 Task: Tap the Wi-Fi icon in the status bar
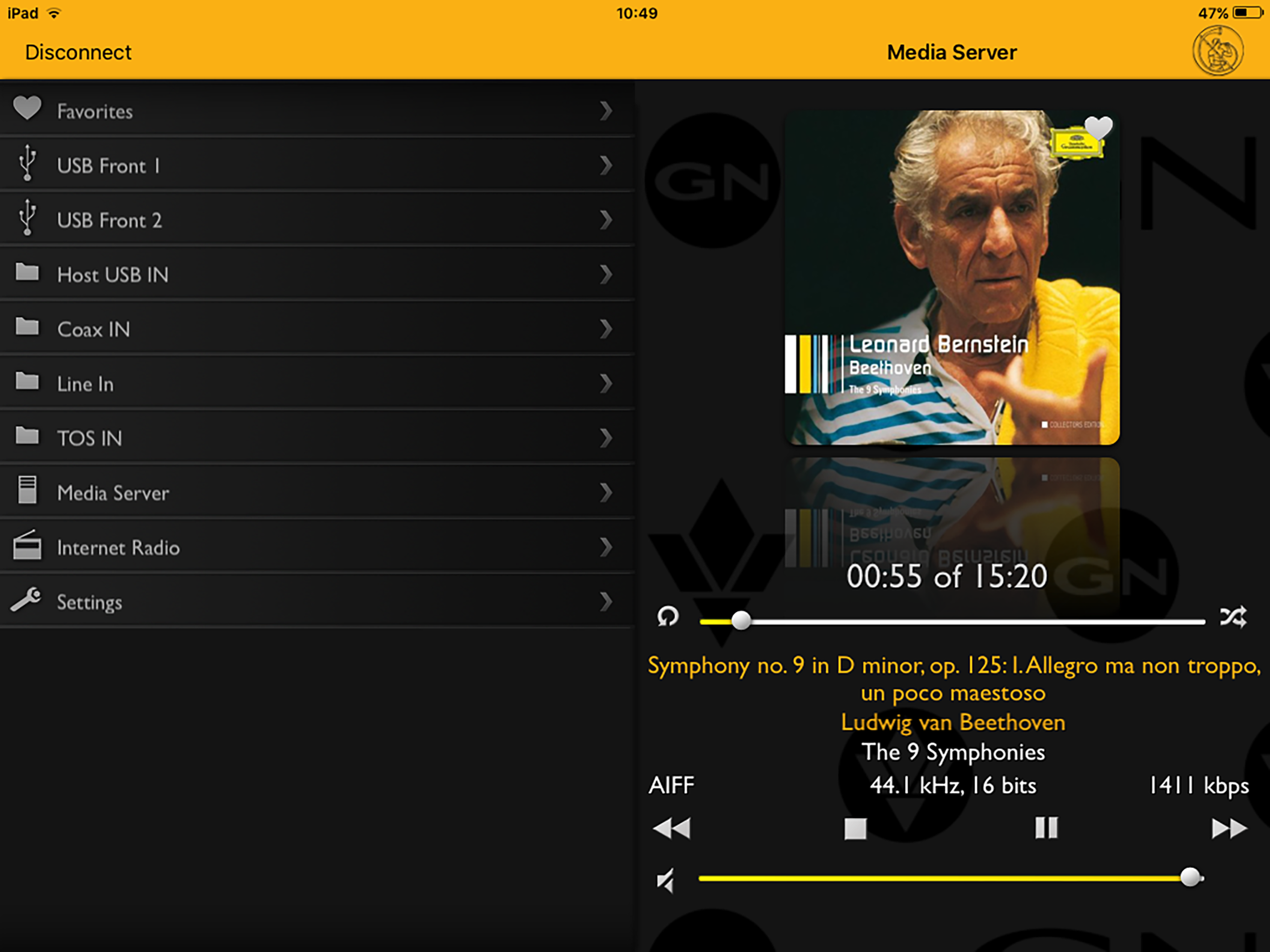(x=54, y=13)
